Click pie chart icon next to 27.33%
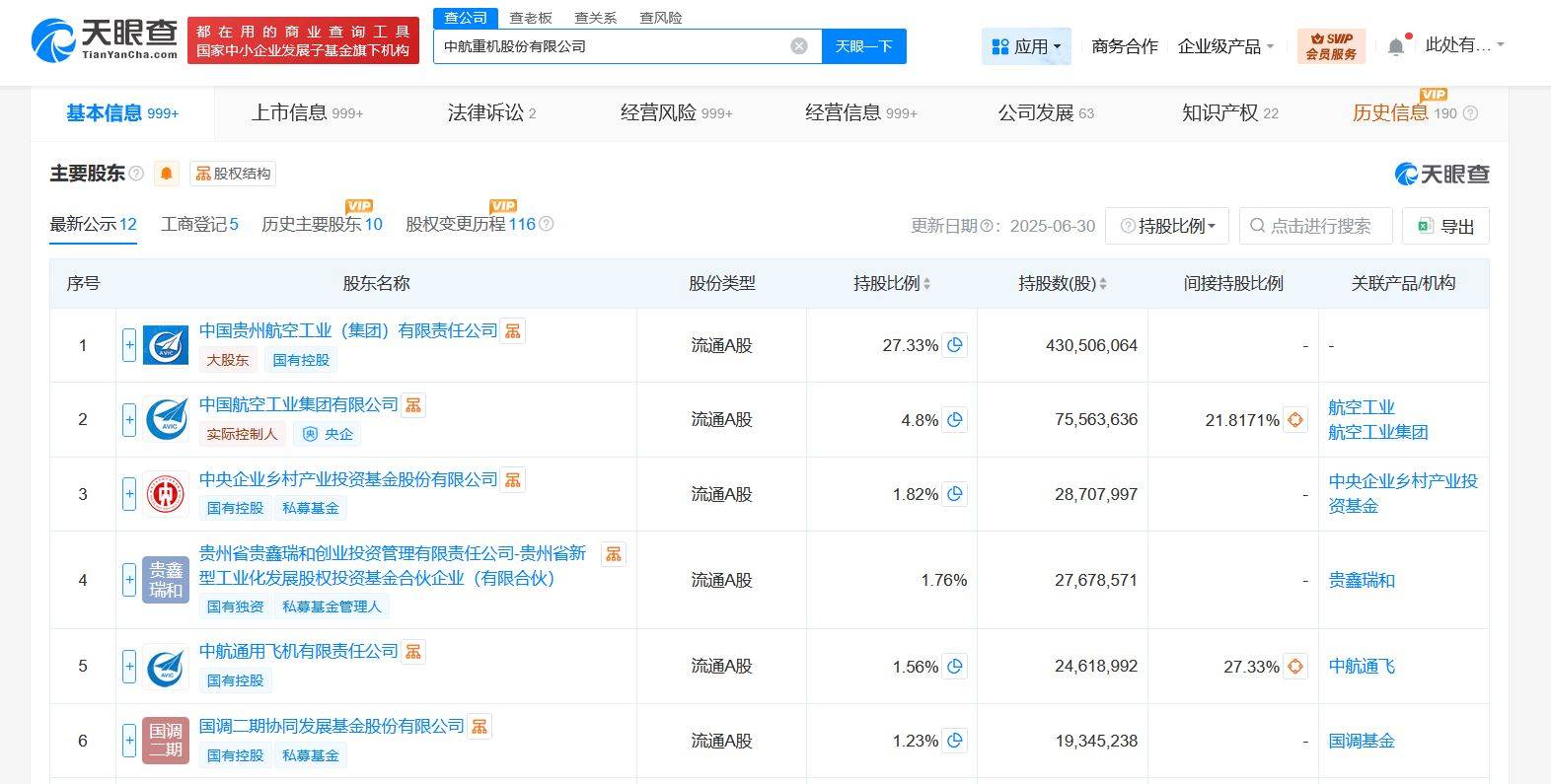1551x784 pixels. click(954, 345)
